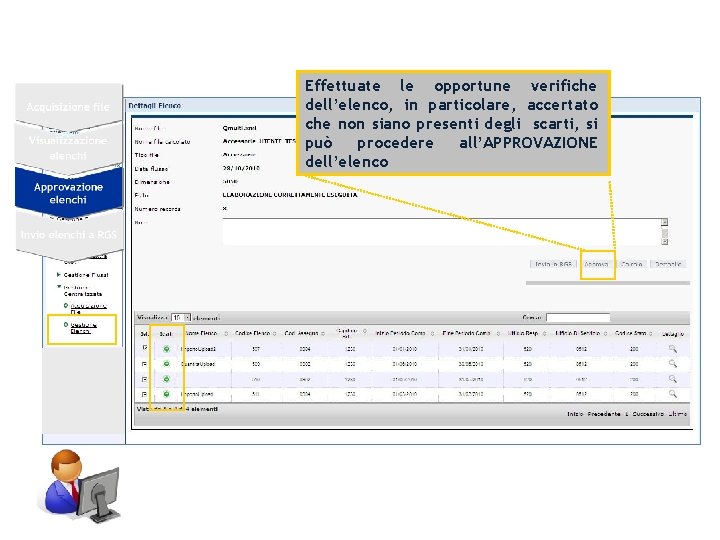
Task: Sort table by Ufficio Resp sort icon
Action: point(544,333)
